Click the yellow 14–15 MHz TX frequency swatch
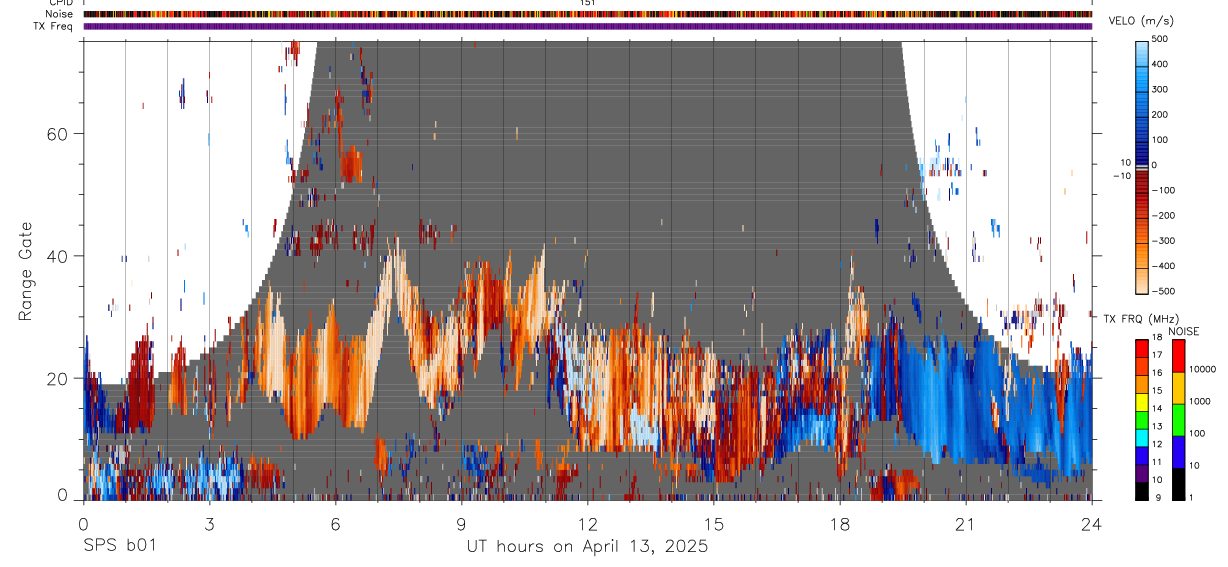 click(1141, 401)
